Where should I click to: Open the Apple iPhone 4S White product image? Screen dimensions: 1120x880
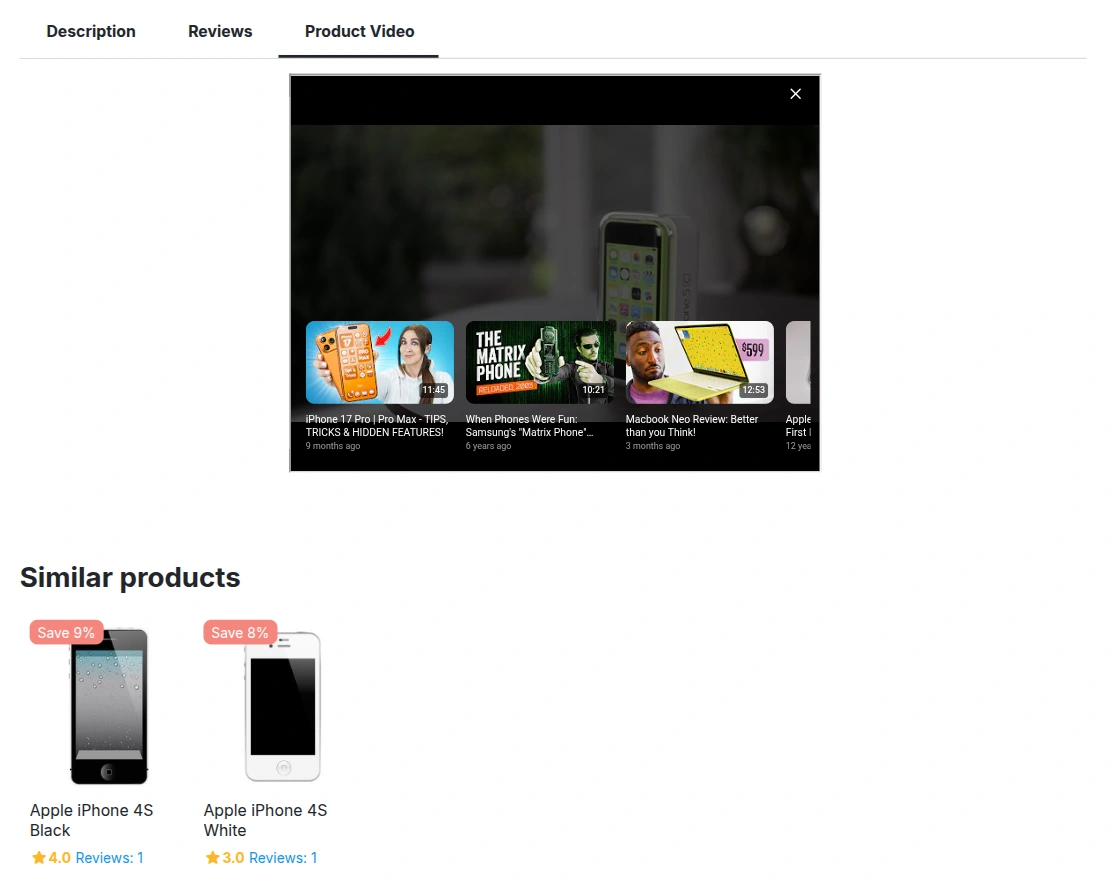coord(283,706)
